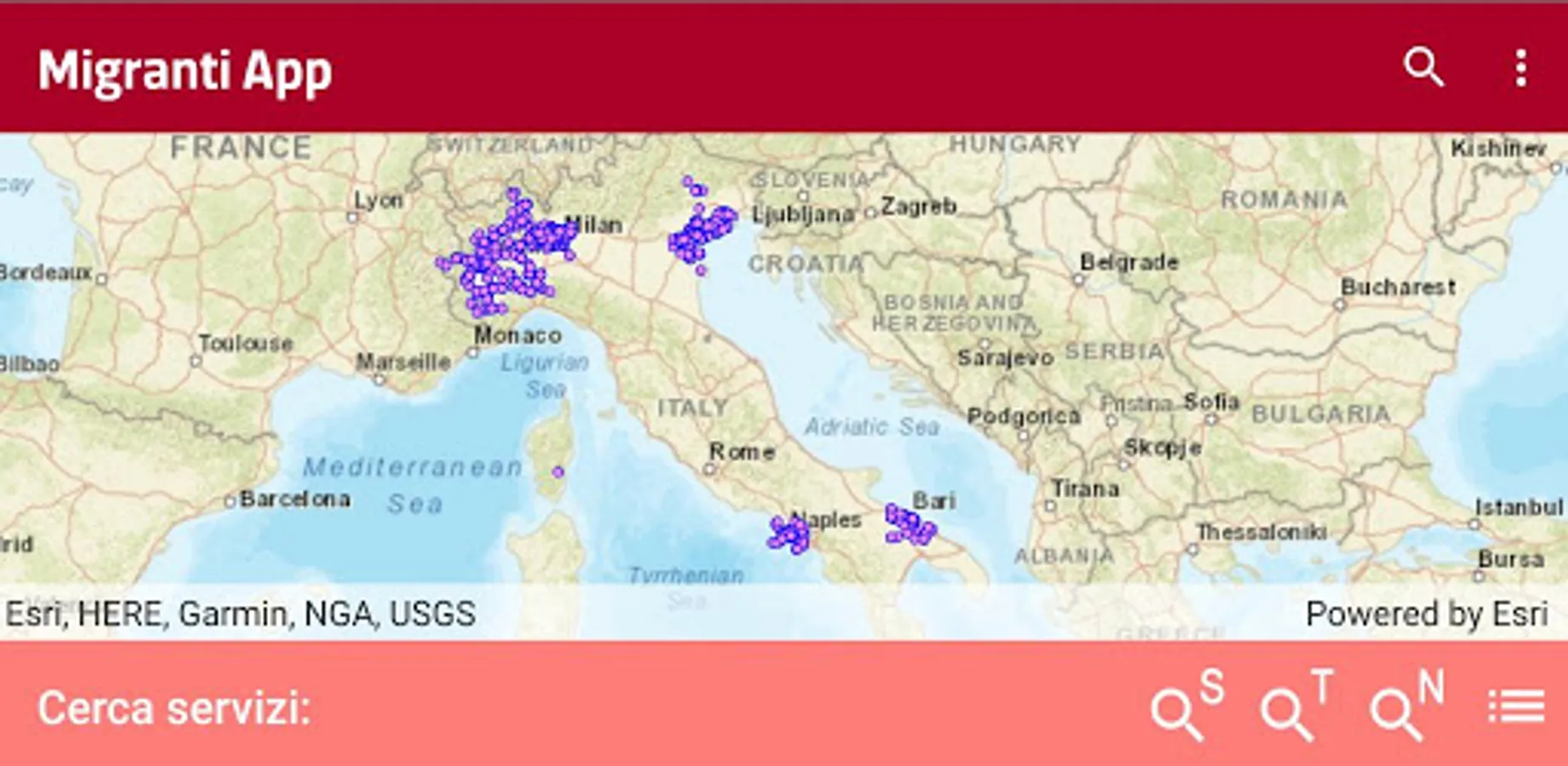Screen dimensions: 1568x766
Task: Click the 'Bilbao' map label
Action: tap(30, 364)
